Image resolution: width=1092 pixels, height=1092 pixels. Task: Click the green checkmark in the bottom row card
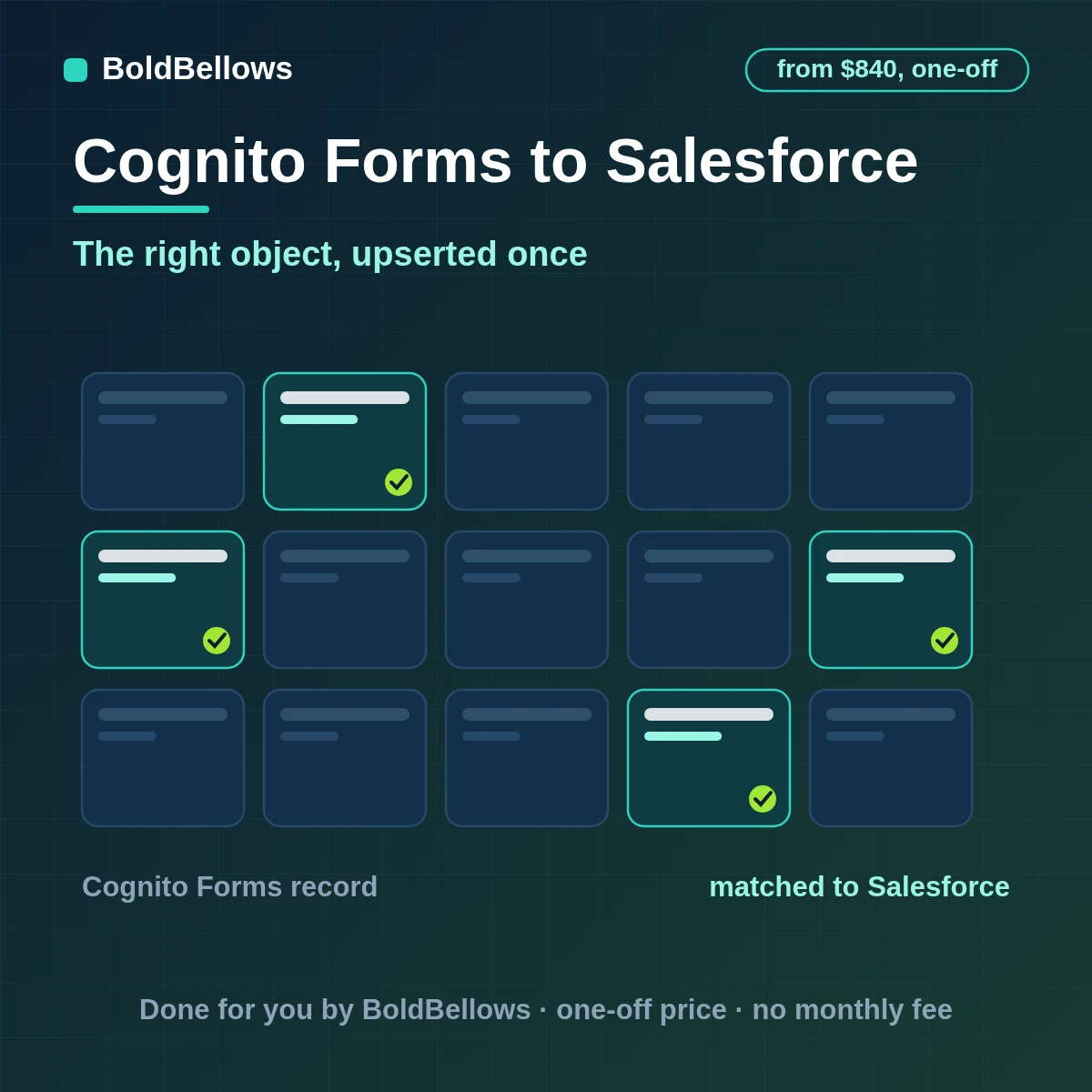click(x=763, y=799)
